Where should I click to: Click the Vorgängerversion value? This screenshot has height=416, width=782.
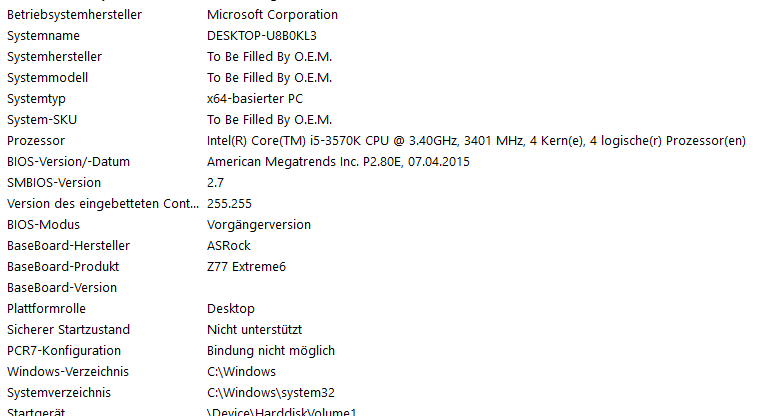(x=258, y=225)
